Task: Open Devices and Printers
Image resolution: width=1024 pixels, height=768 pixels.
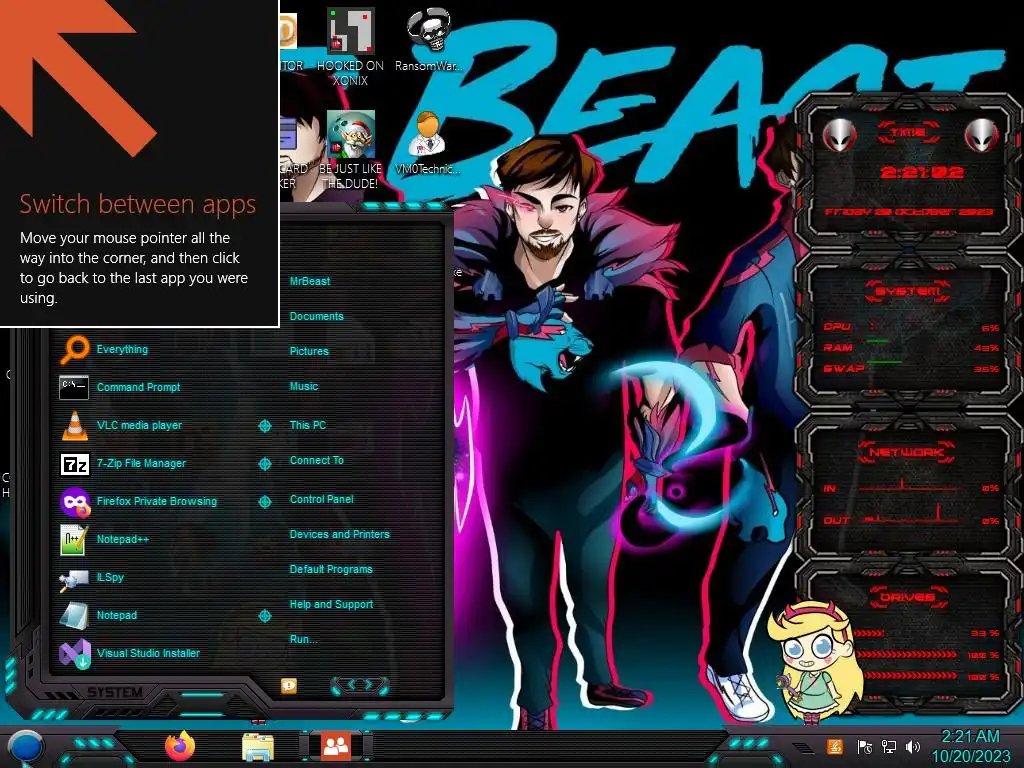Action: [339, 534]
